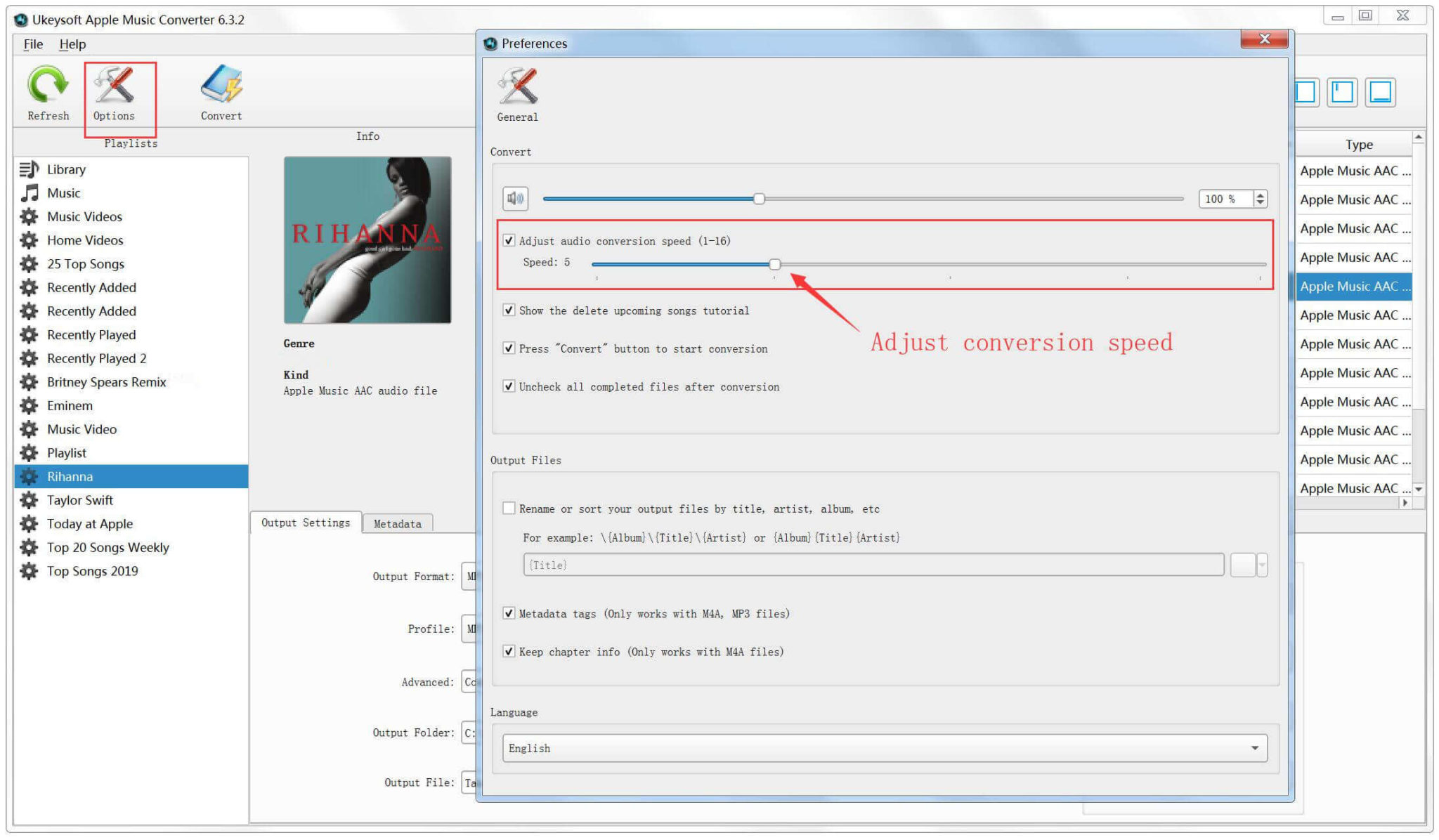
Task: Switch to the Metadata tab
Action: [x=397, y=523]
